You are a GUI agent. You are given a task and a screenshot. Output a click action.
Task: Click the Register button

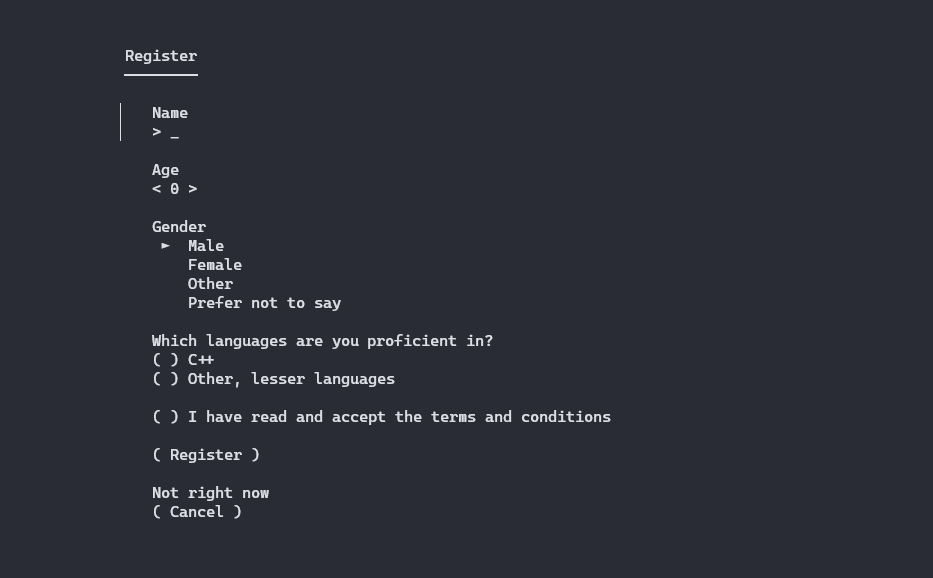point(206,455)
